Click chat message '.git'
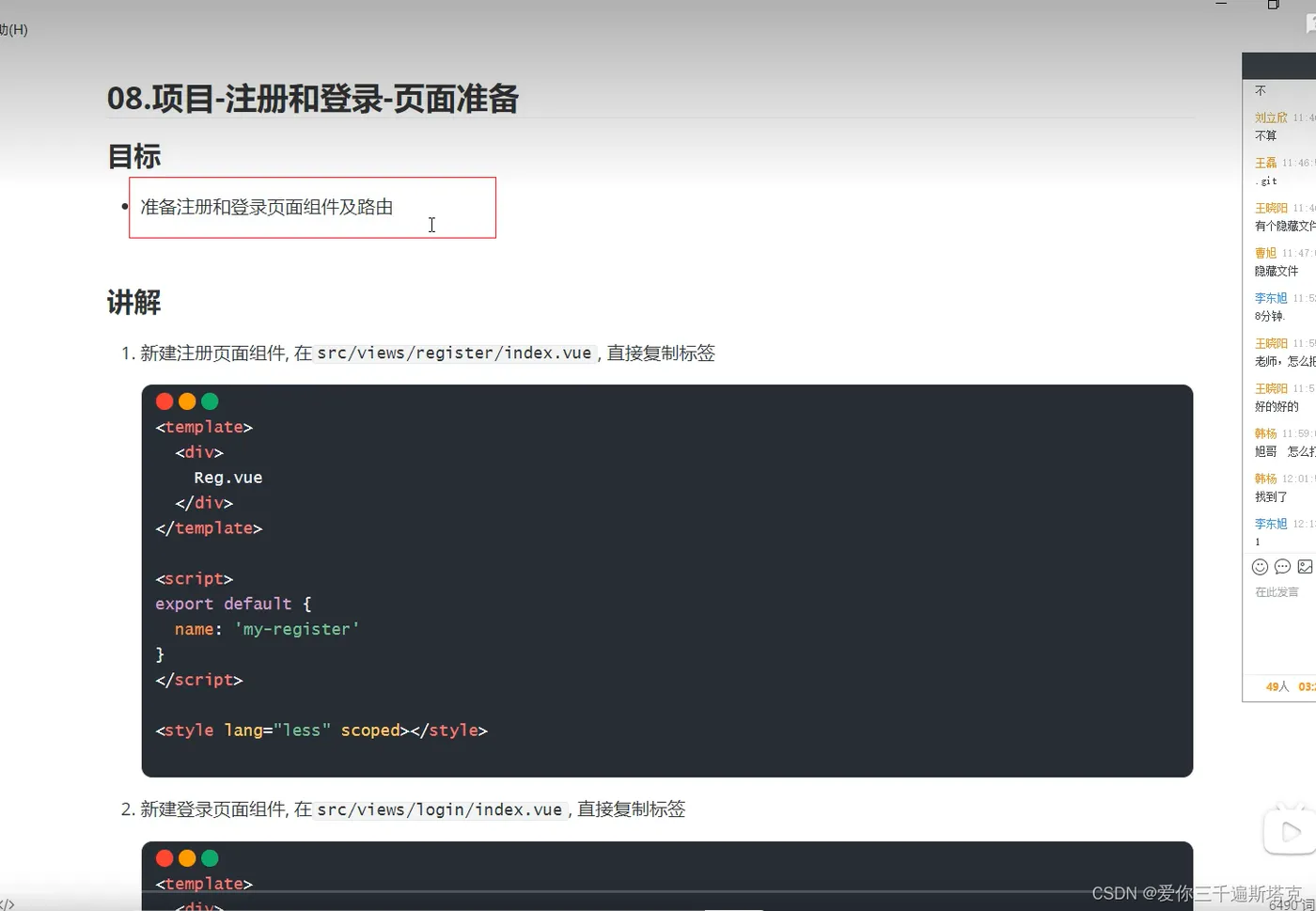This screenshot has height=911, width=1316. tap(1266, 181)
